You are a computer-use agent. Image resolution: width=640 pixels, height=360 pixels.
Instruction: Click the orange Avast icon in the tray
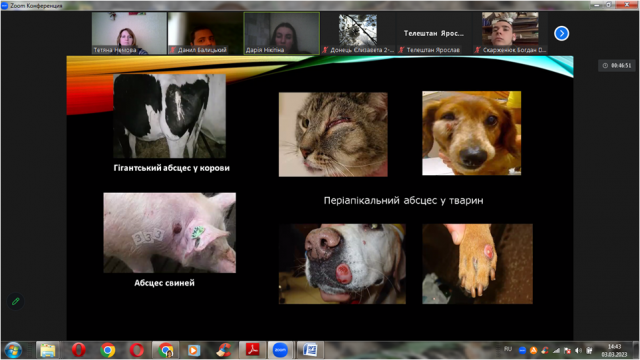533,351
